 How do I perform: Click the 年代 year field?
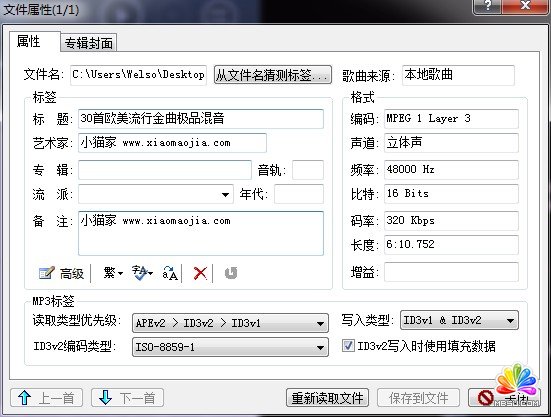[299, 194]
